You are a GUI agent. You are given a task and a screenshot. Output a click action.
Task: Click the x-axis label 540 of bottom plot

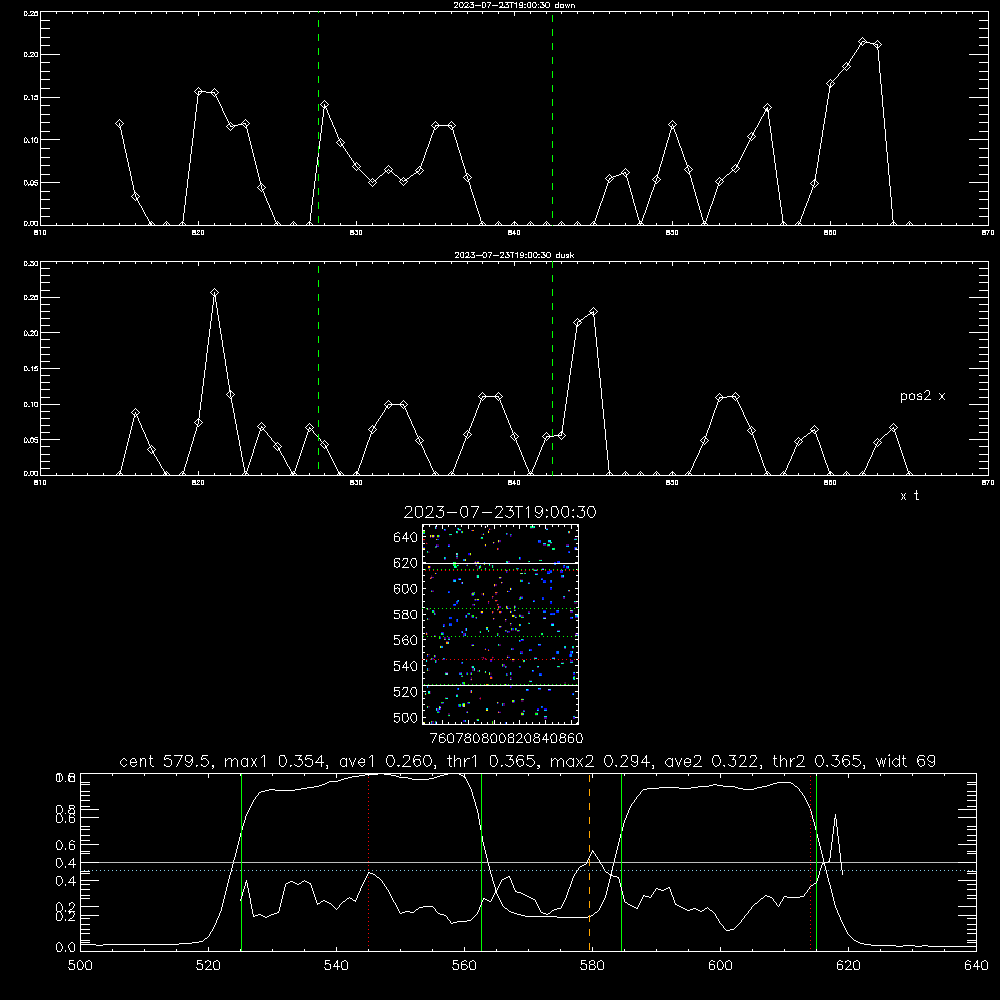(x=336, y=966)
